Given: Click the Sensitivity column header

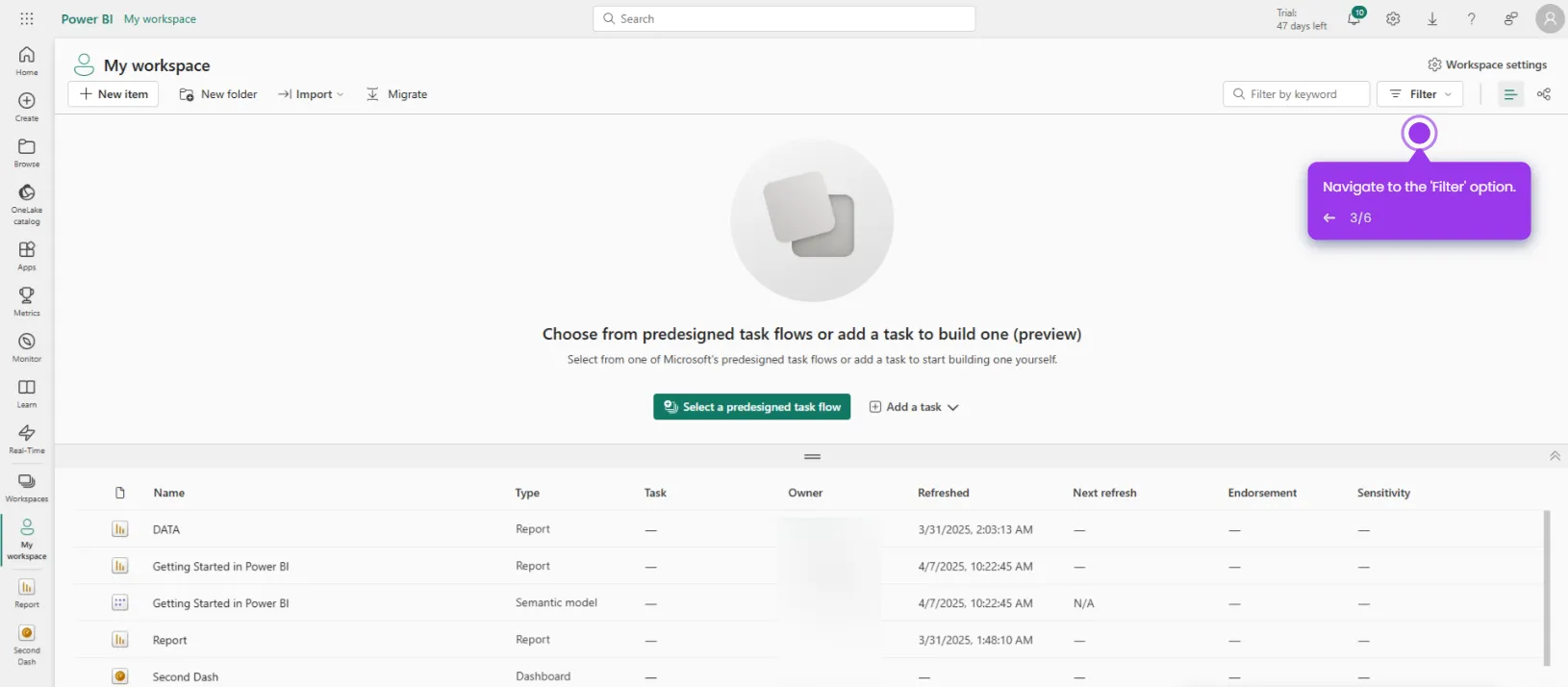Looking at the screenshot, I should [1383, 493].
